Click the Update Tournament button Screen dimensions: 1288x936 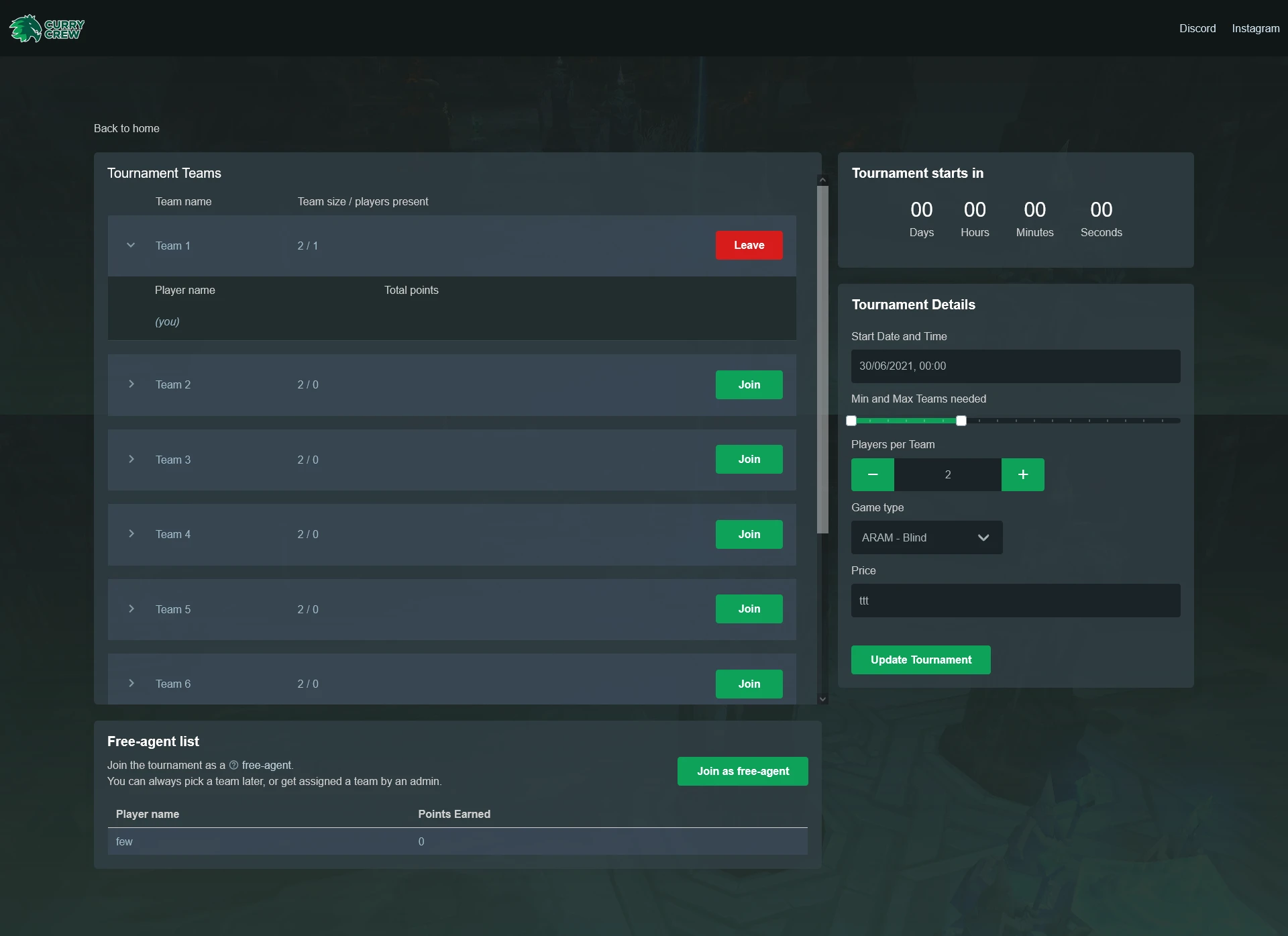(920, 660)
